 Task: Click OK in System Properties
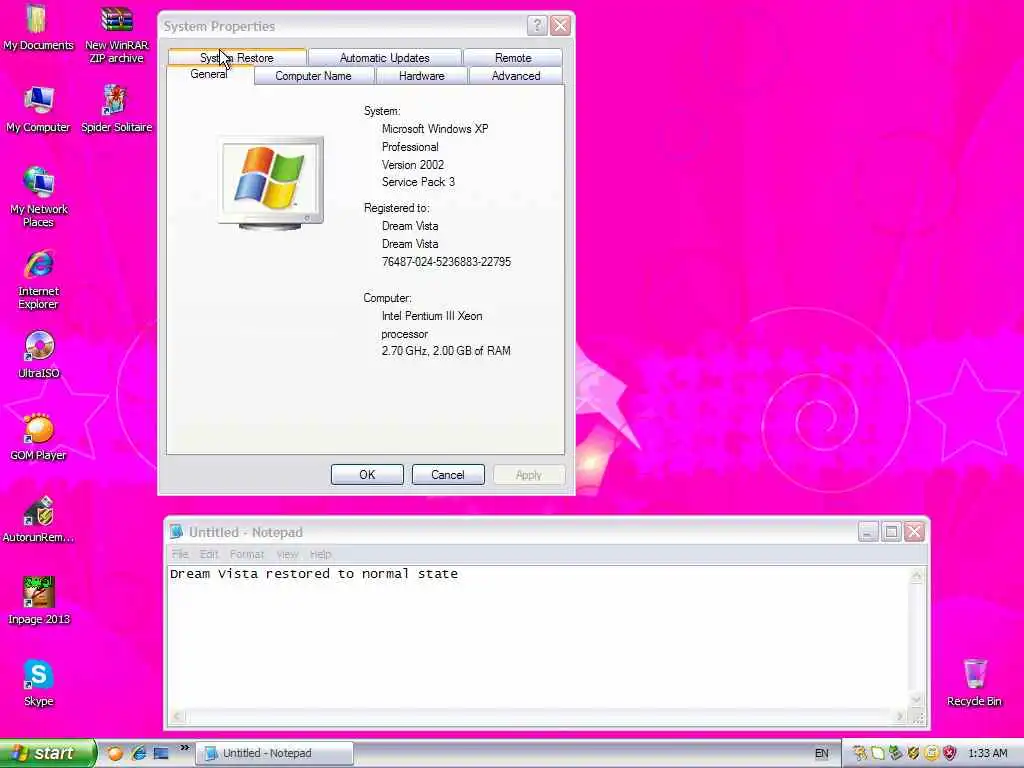[x=367, y=475]
